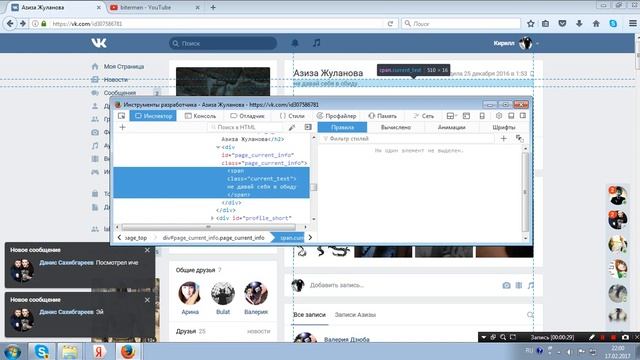Select the Вычислено computed tab
The height and width of the screenshot is (360, 640).
pyautogui.click(x=396, y=127)
